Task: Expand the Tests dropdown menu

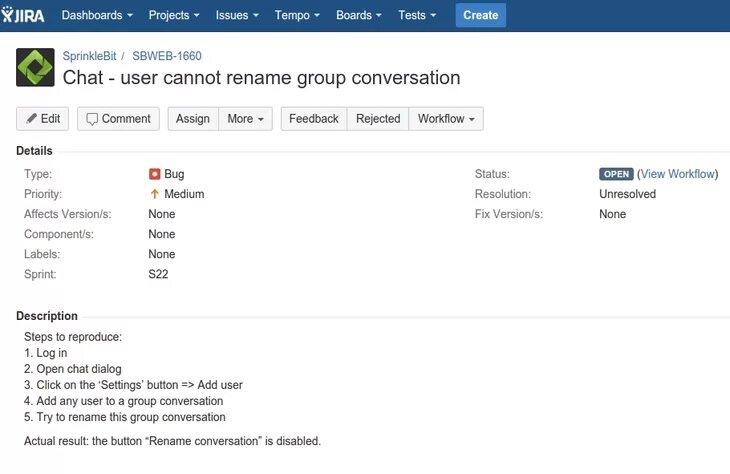Action: (x=418, y=15)
